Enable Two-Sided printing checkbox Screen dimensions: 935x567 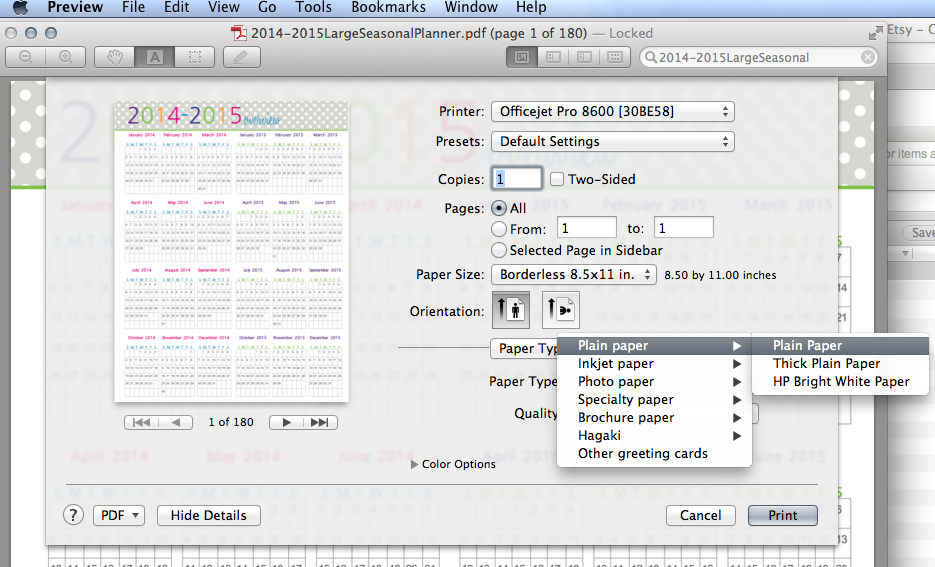[x=556, y=179]
